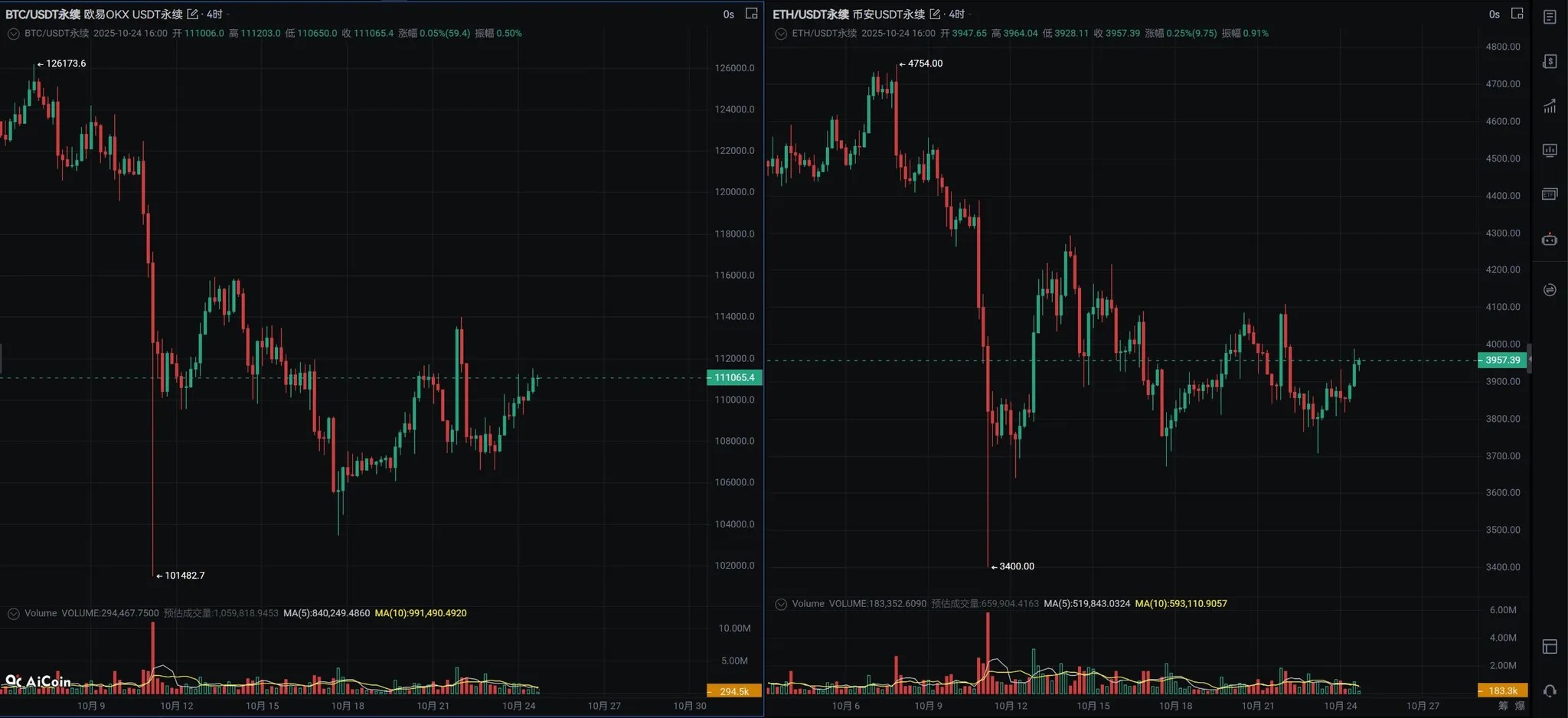Open the news list icon in right sidebar
This screenshot has width=1568, height=718.
1549,17
